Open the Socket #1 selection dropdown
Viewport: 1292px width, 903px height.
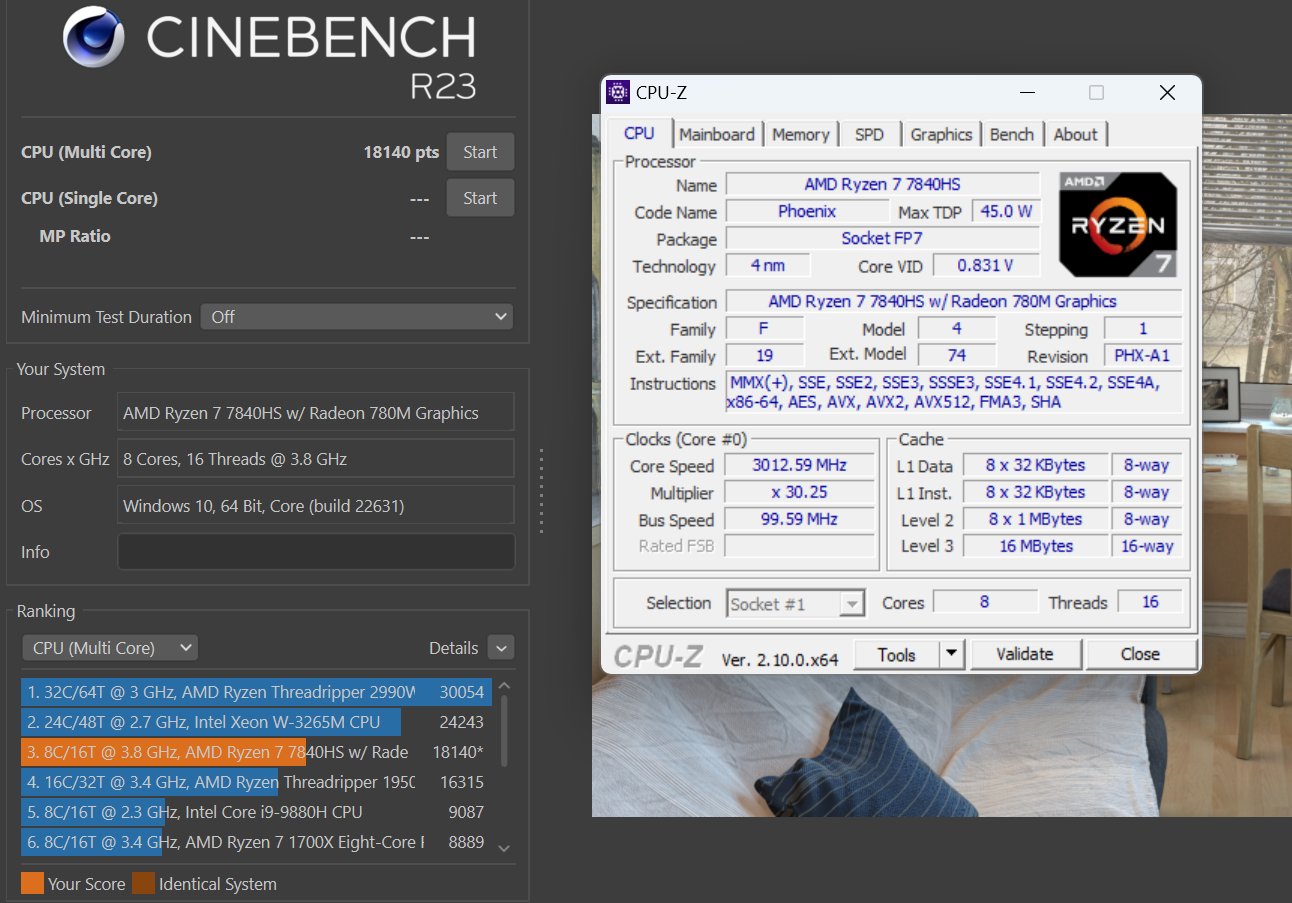795,603
